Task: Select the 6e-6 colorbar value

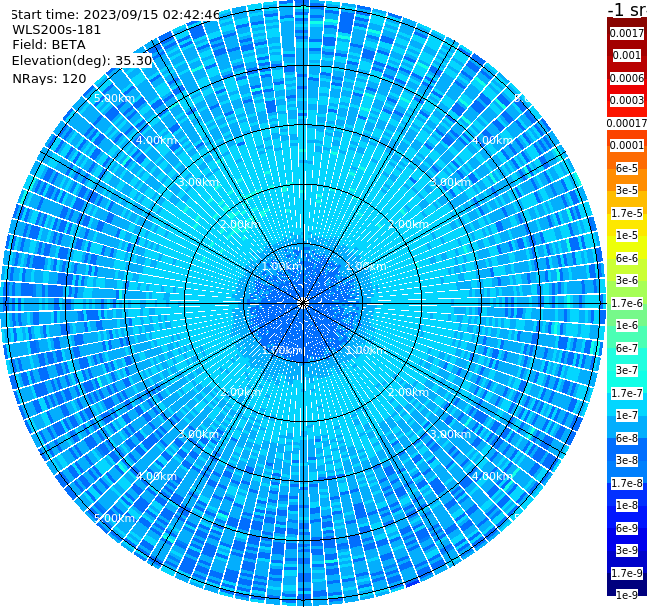Action: click(x=627, y=258)
